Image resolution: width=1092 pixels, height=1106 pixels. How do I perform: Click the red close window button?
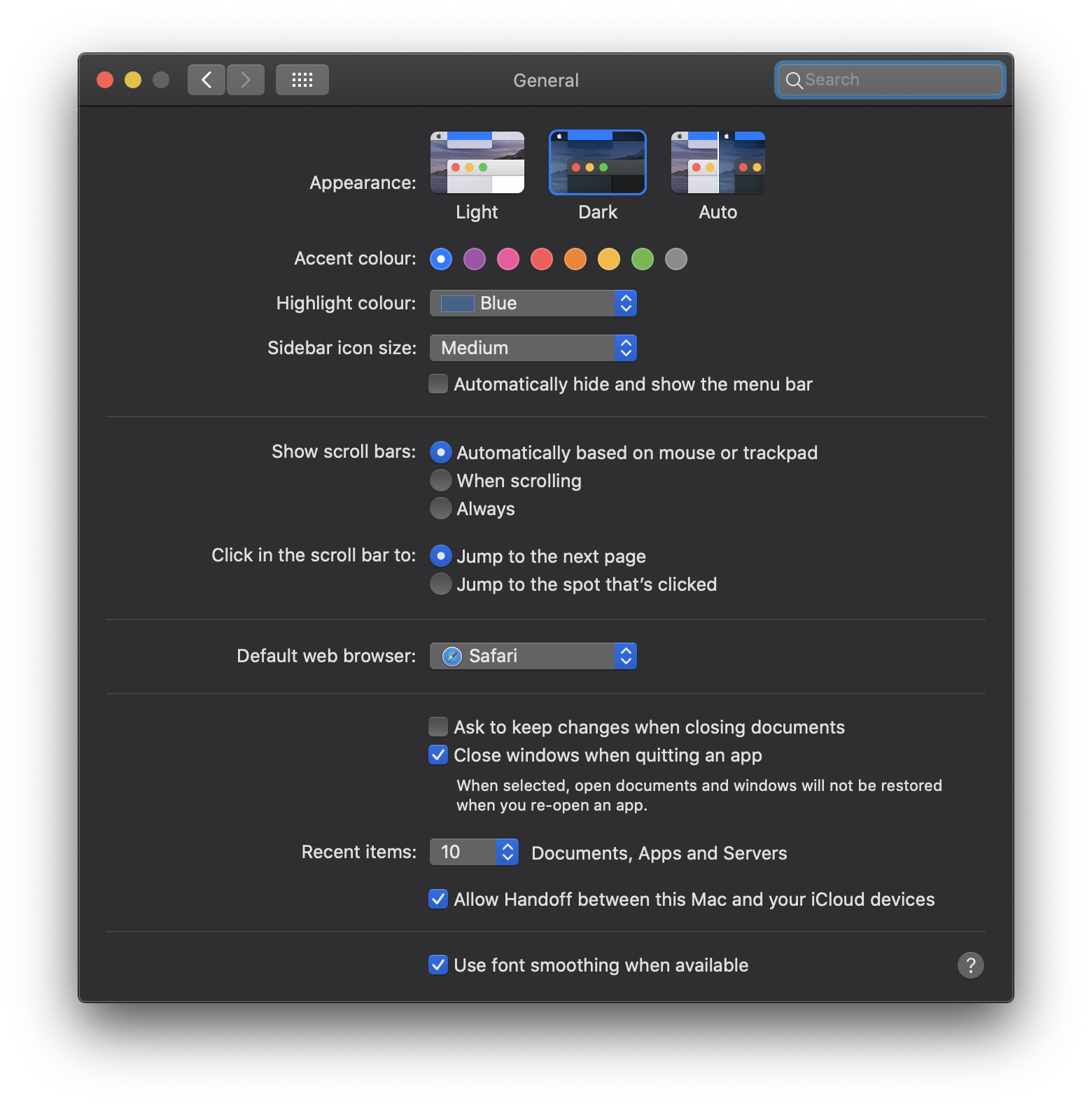pyautogui.click(x=105, y=80)
